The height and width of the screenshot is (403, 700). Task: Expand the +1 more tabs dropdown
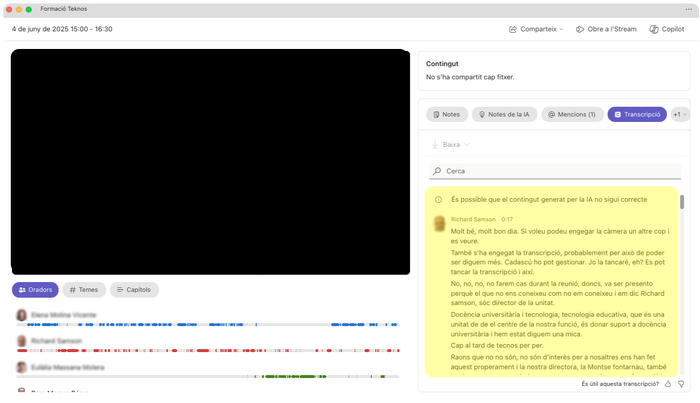pos(680,114)
